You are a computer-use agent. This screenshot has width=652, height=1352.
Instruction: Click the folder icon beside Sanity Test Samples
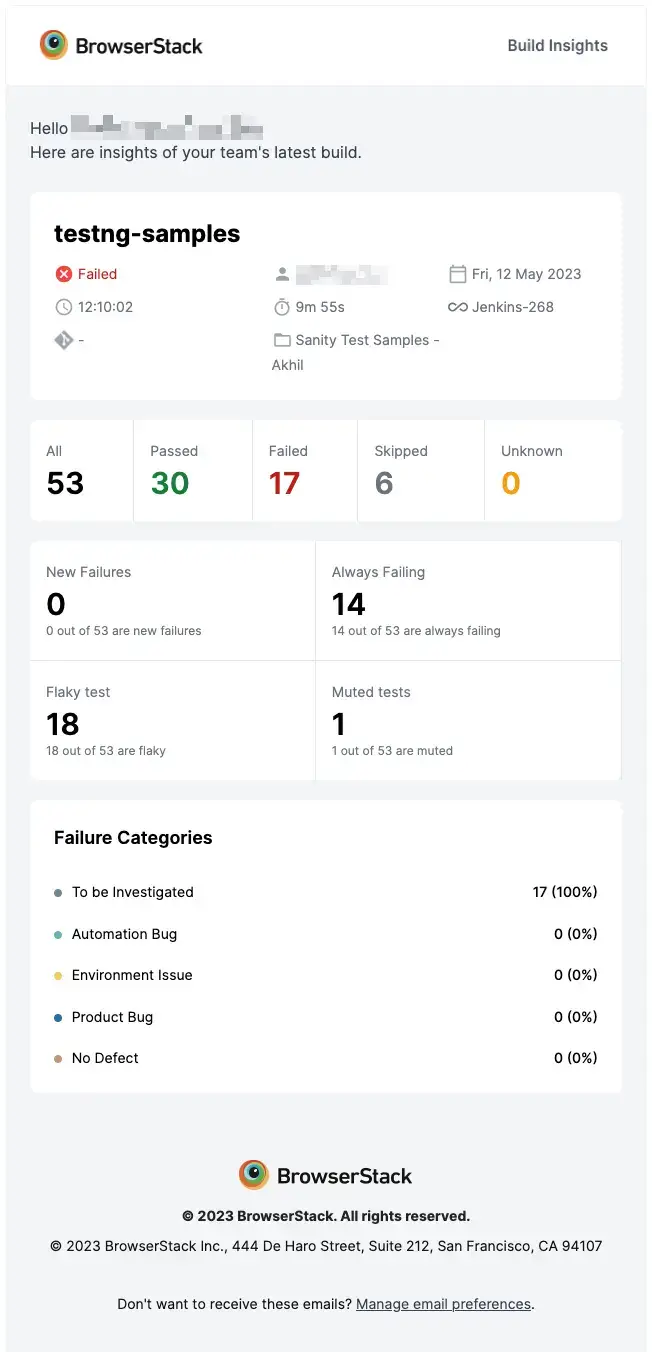[x=282, y=340]
